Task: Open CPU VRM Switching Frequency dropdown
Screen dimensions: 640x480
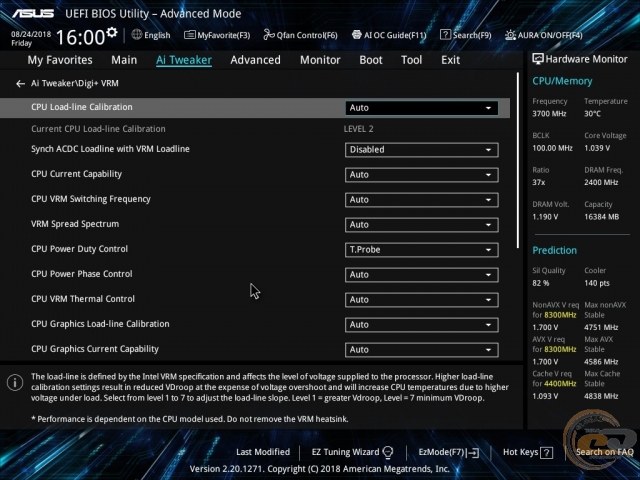Action: coord(421,200)
